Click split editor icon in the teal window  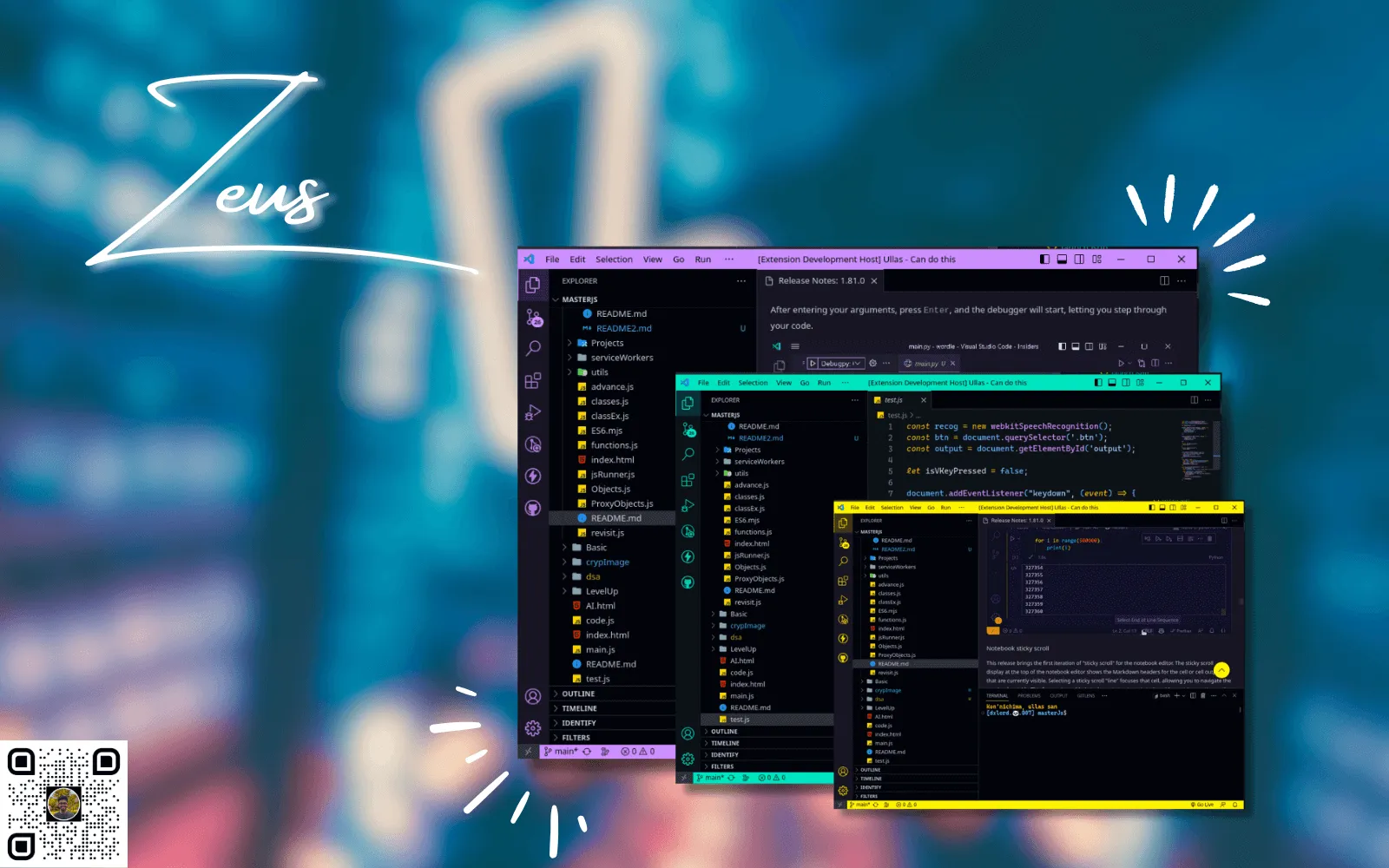point(1194,400)
